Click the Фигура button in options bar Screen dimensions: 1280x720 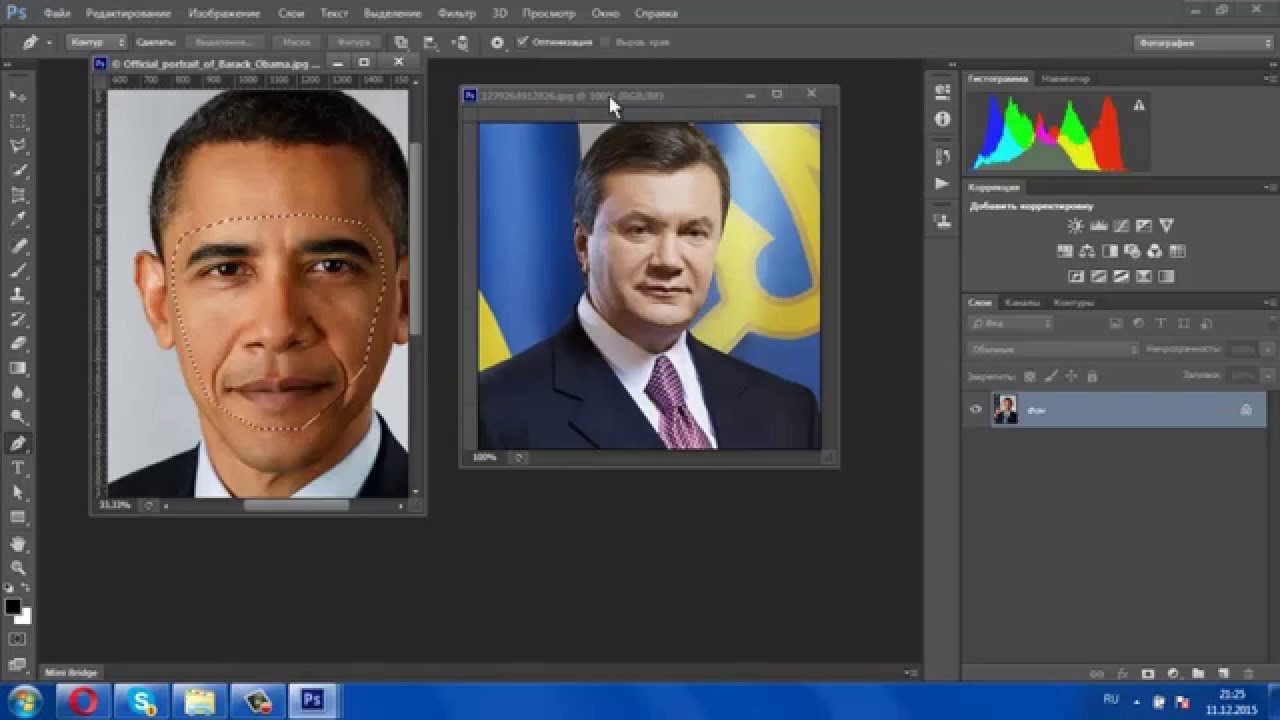tap(353, 43)
